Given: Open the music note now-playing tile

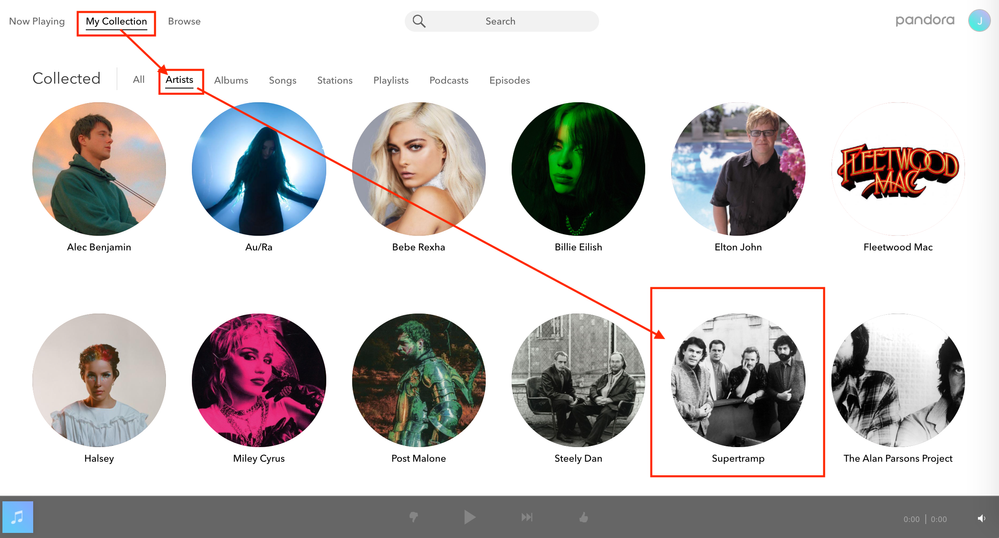Looking at the screenshot, I should (18, 517).
